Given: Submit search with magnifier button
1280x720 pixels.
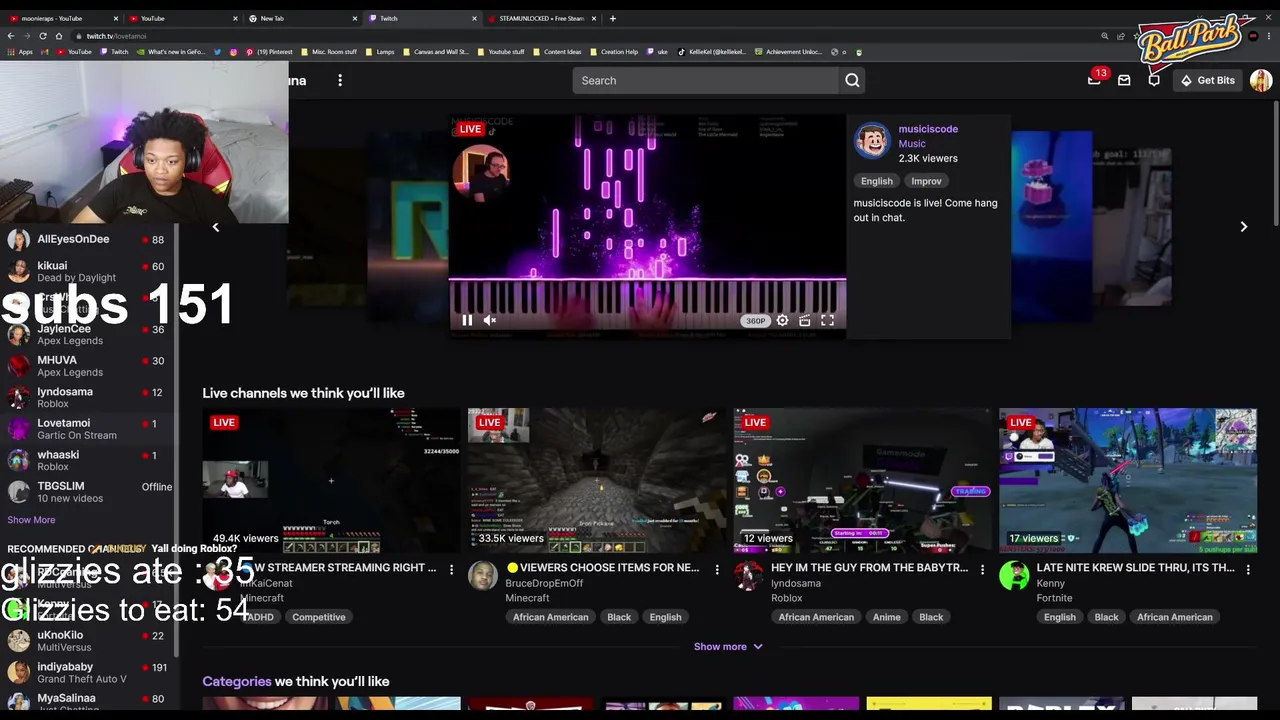Looking at the screenshot, I should click(852, 80).
